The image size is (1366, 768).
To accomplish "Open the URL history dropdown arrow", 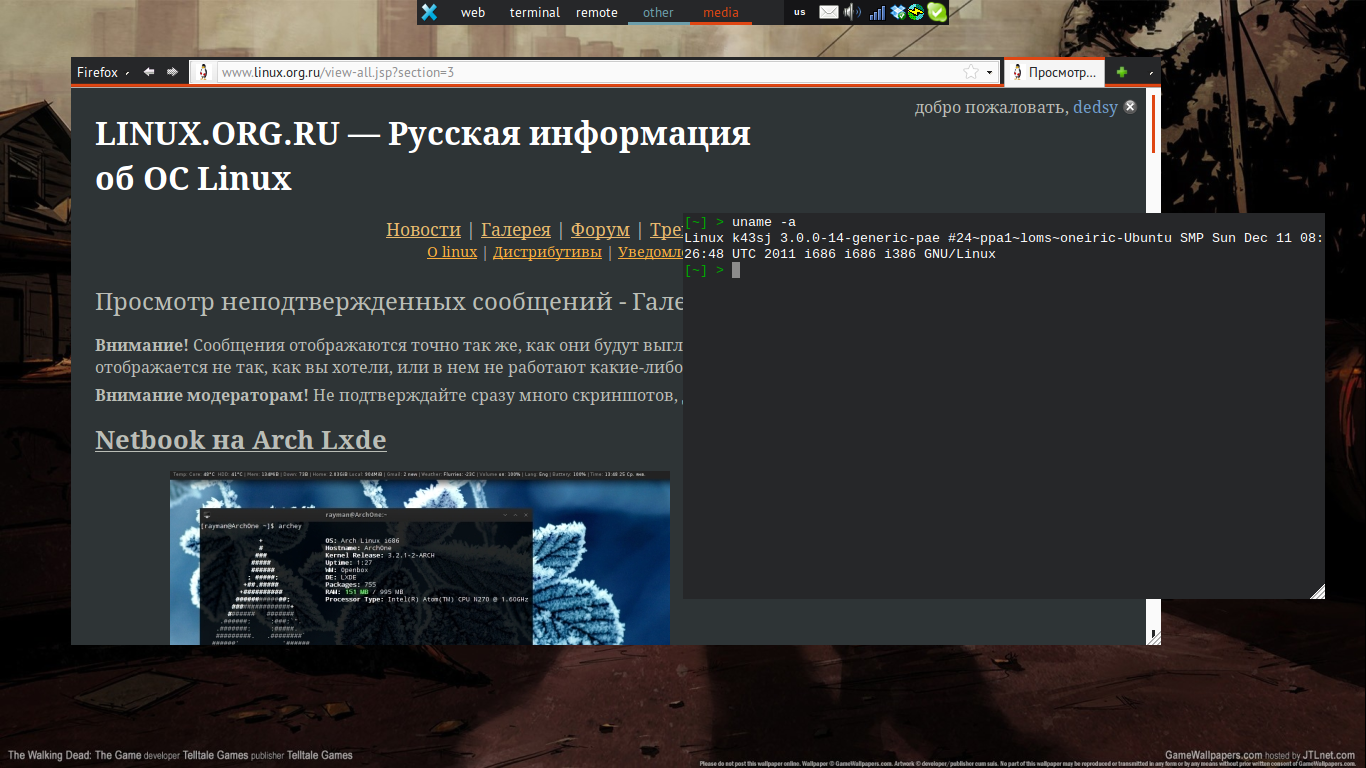I will coord(990,72).
